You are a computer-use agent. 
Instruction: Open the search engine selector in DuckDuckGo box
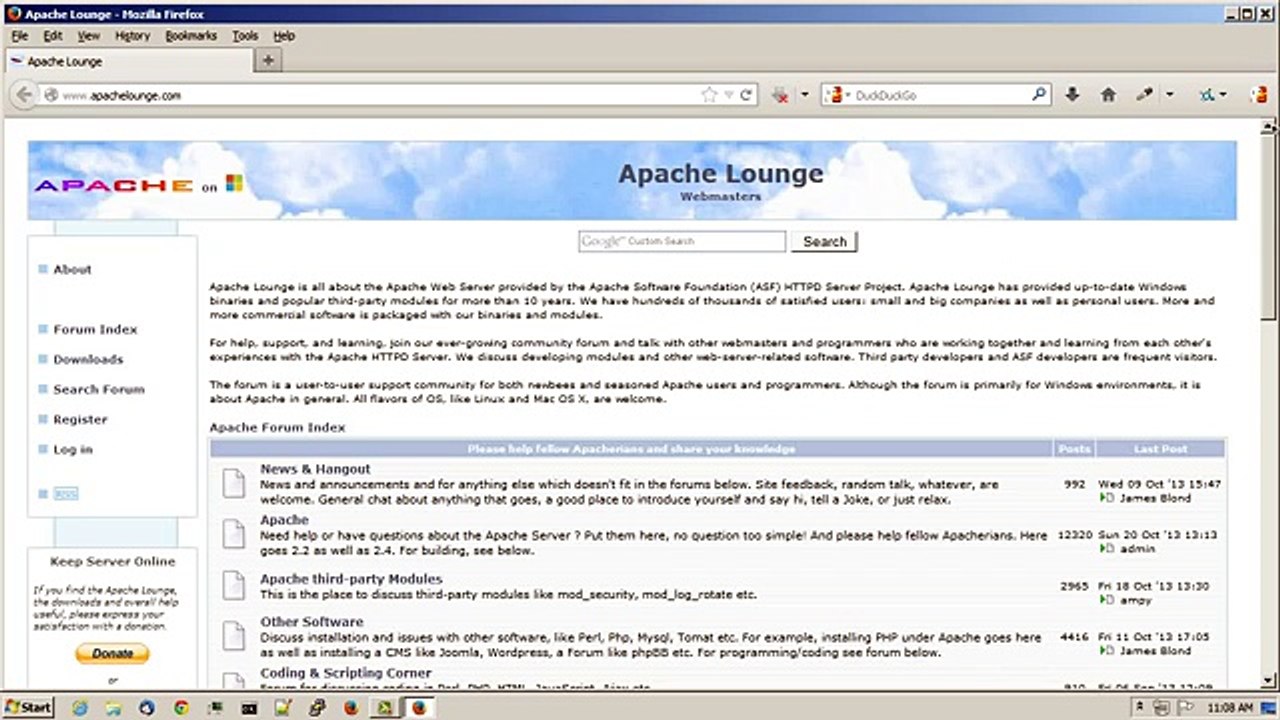837,95
